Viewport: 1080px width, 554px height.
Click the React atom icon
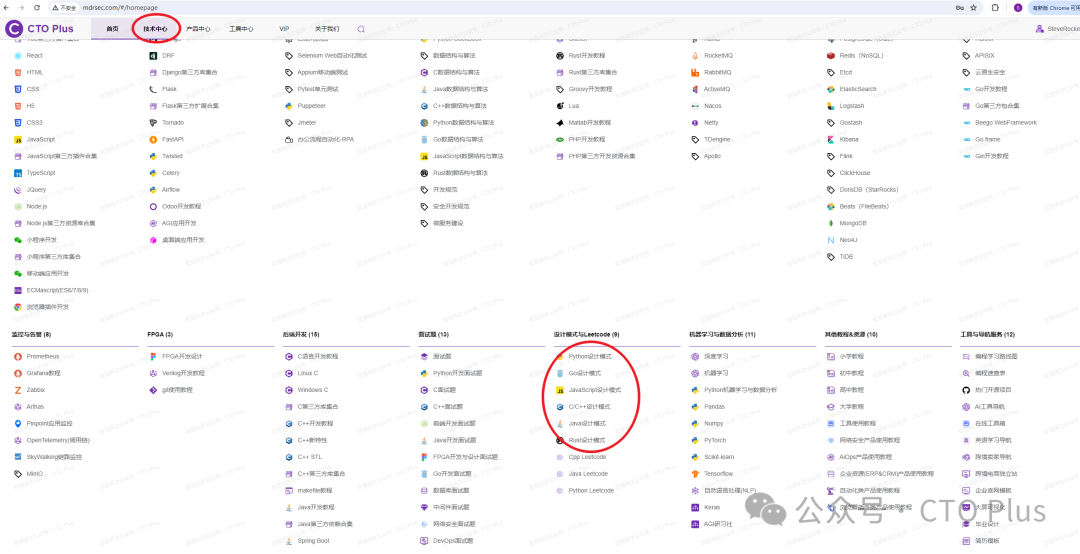point(18,56)
